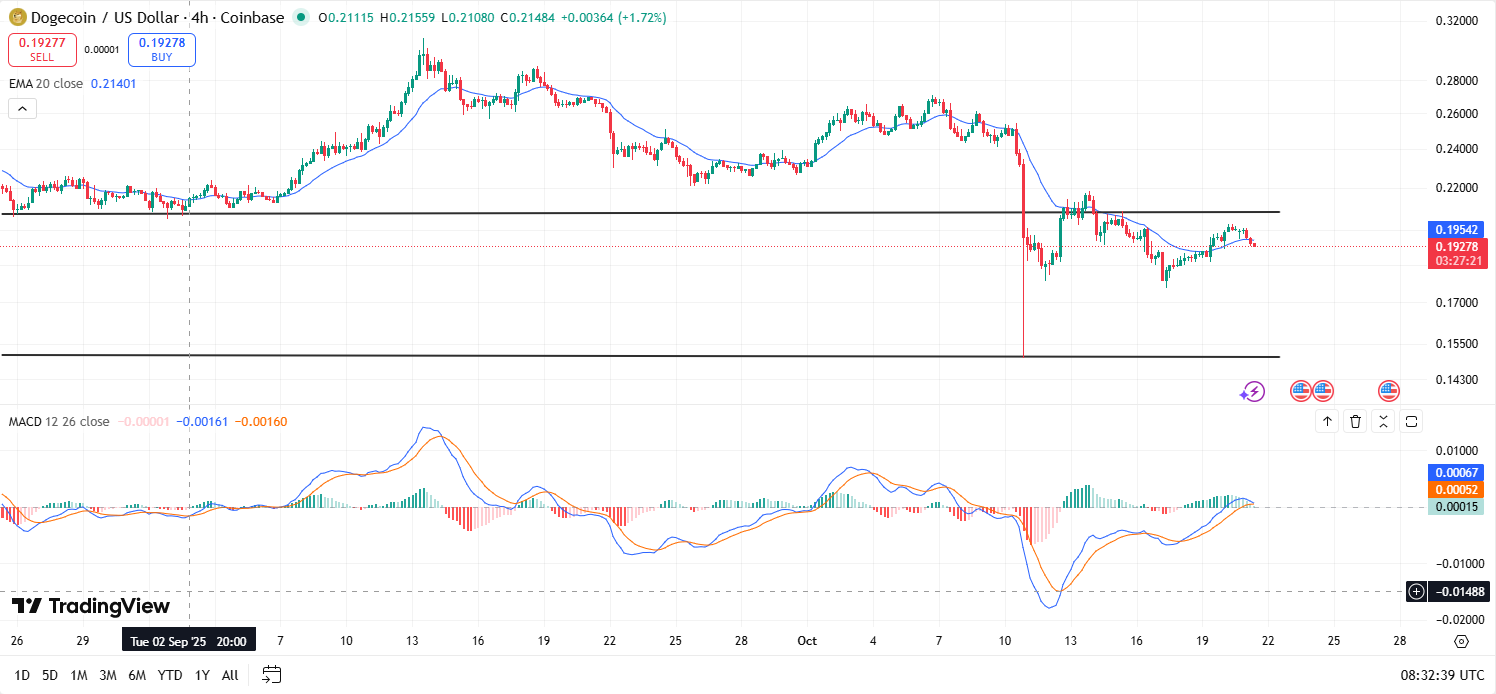The image size is (1496, 694).
Task: Click the '13' date before Oct on time axis
Action: pyautogui.click(x=412, y=640)
